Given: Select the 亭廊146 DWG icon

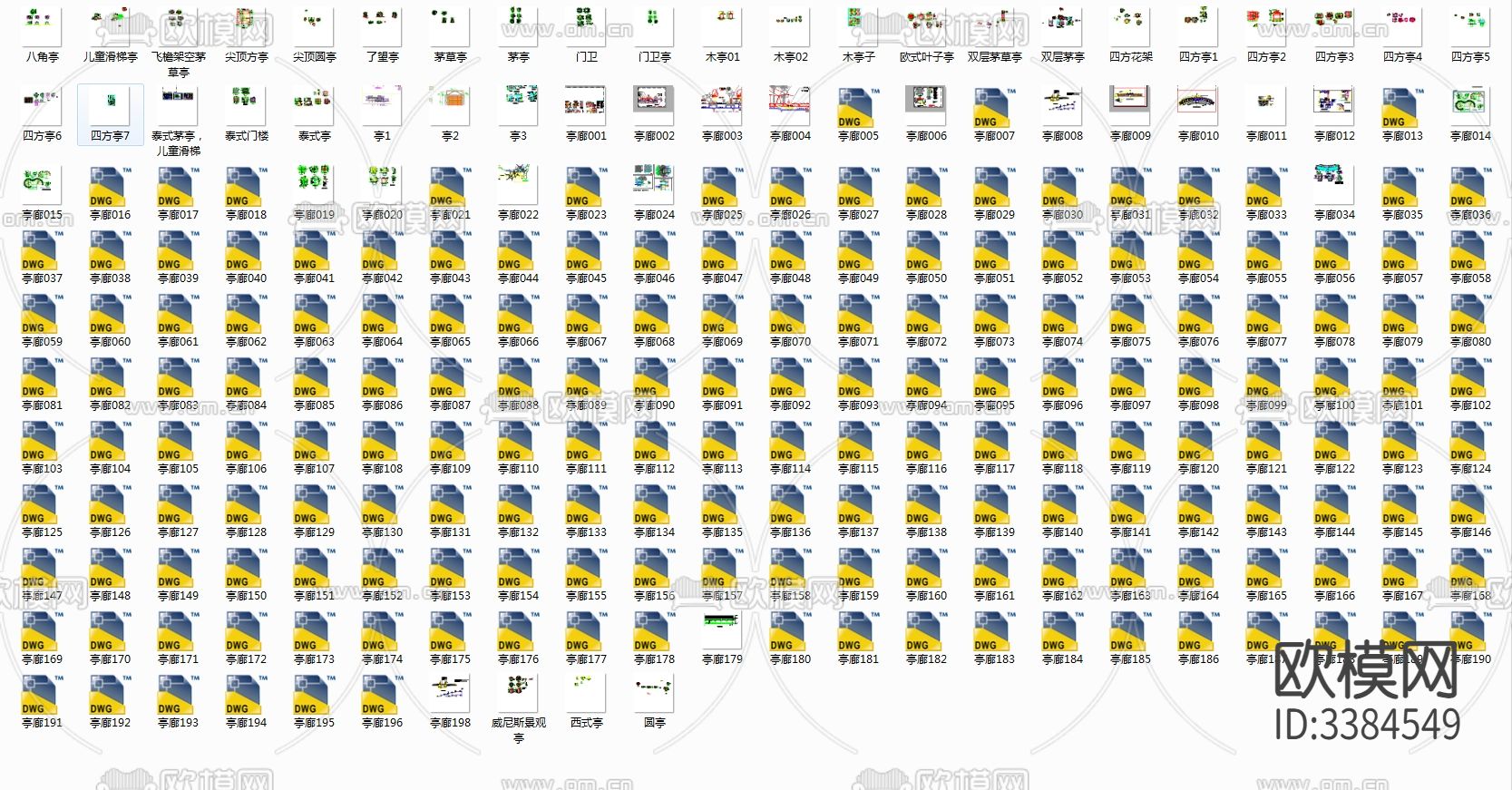Looking at the screenshot, I should point(1470,503).
